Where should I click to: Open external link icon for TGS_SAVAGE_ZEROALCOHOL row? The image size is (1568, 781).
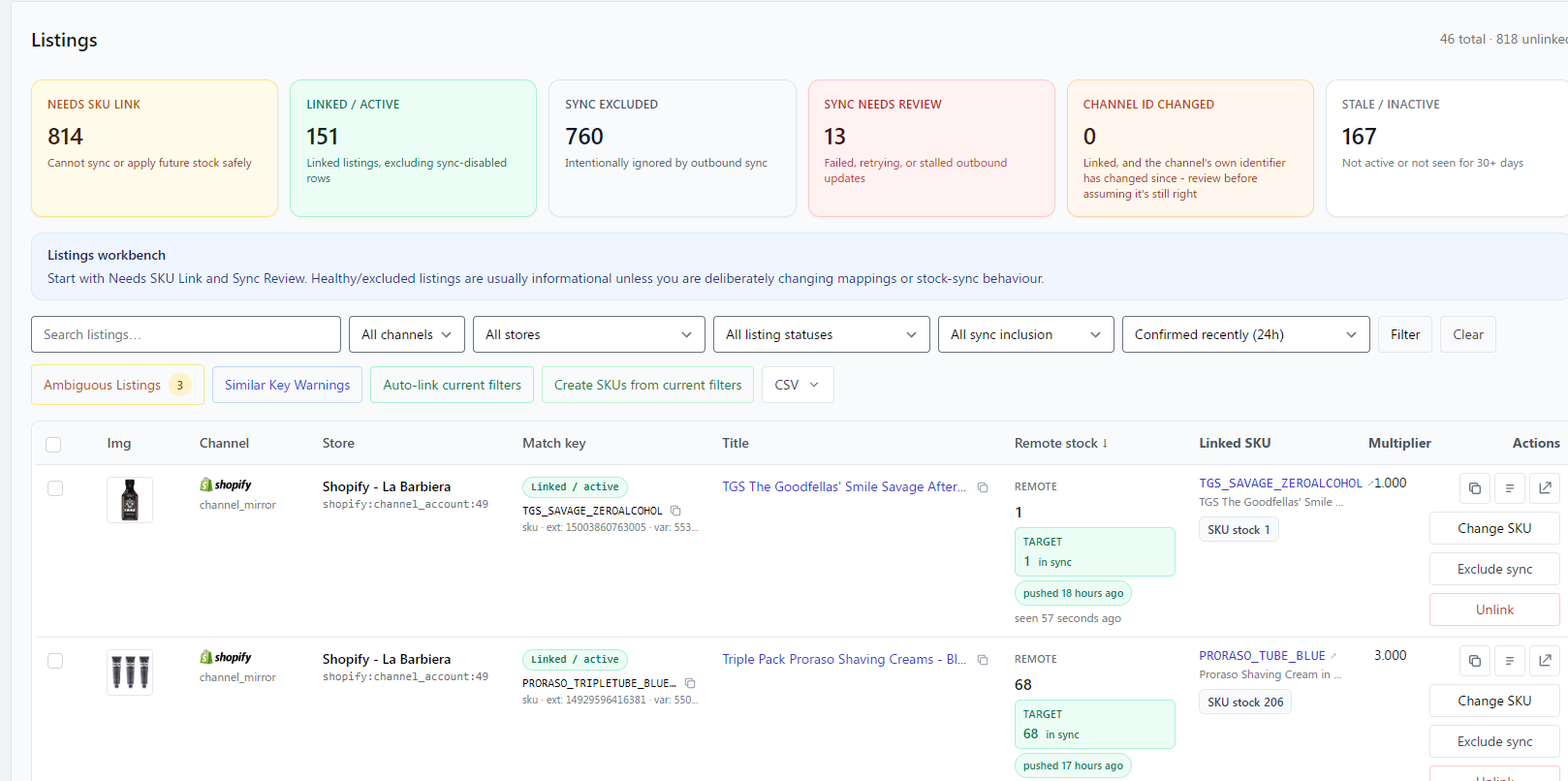pyautogui.click(x=1545, y=488)
